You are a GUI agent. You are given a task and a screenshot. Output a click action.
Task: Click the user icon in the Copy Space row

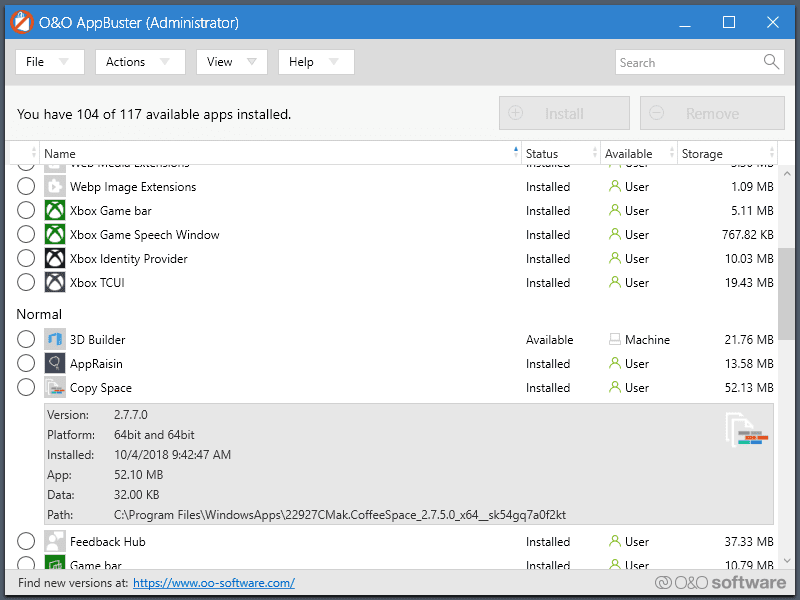(x=615, y=387)
